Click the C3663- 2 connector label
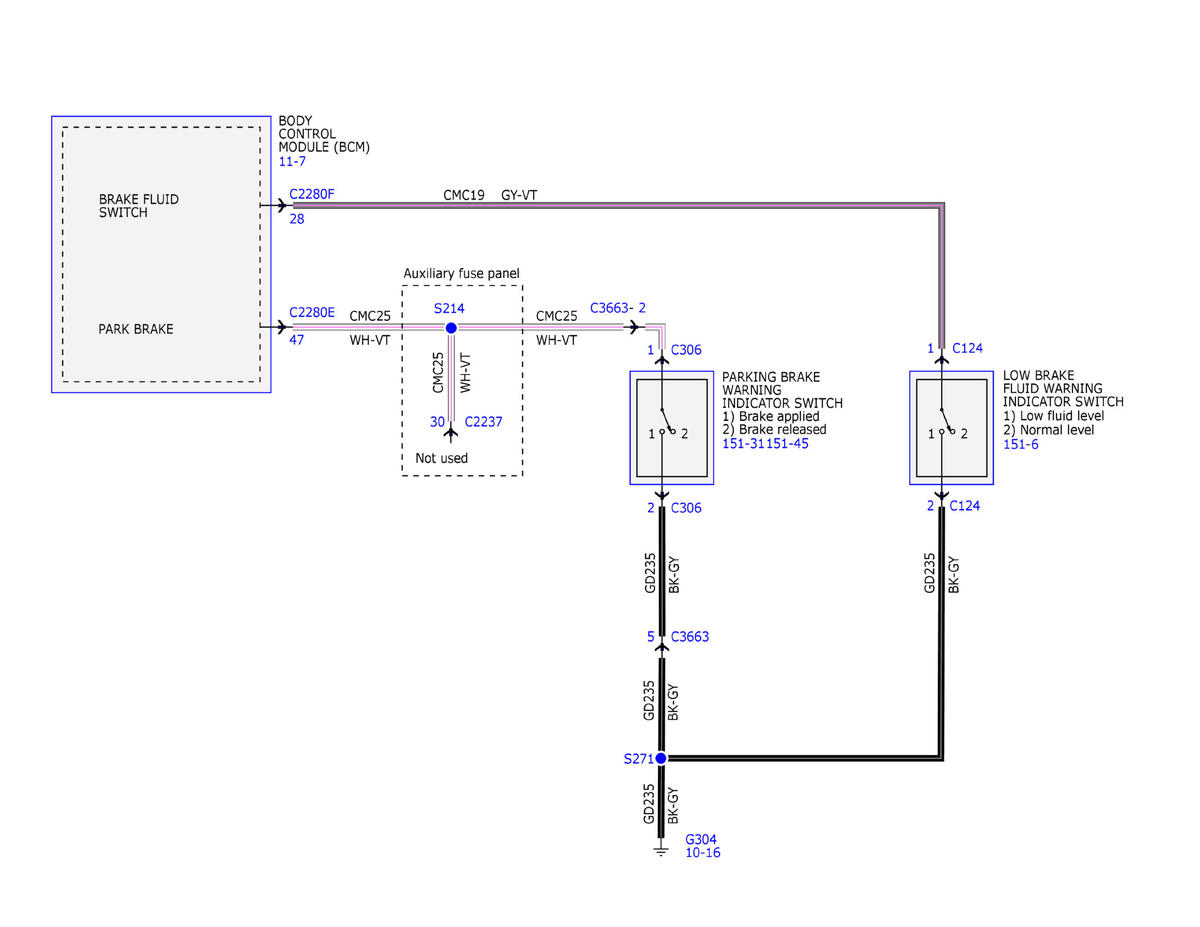 (x=618, y=308)
